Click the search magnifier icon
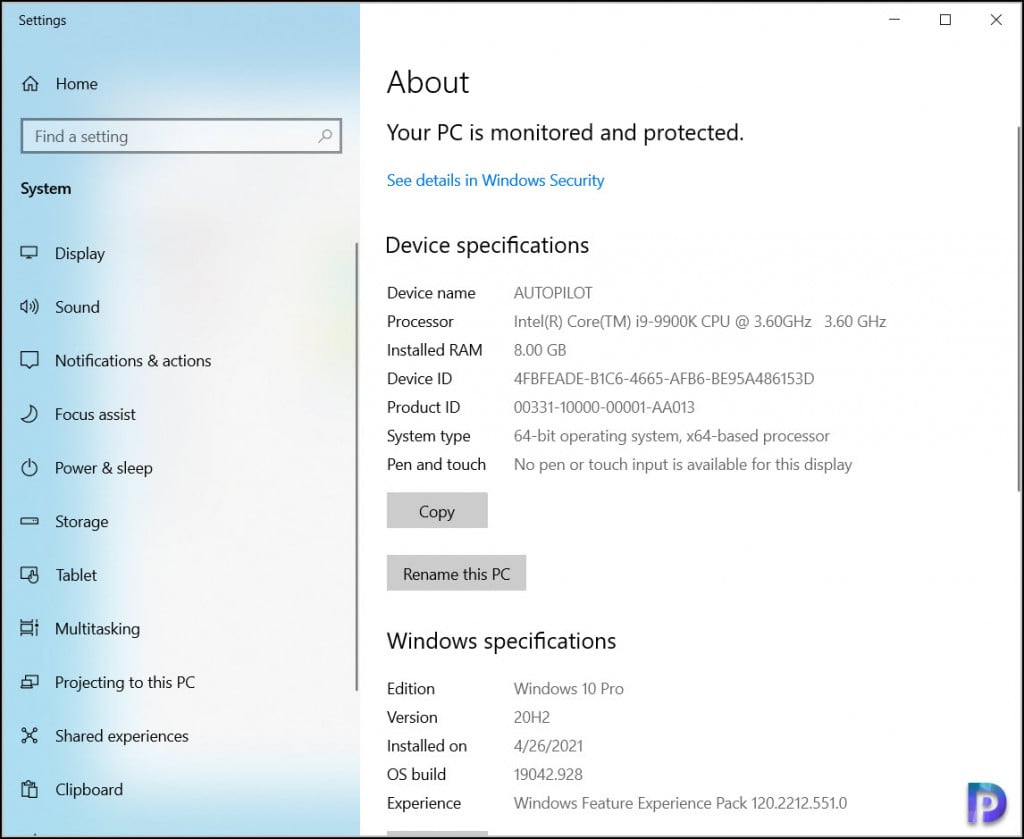Image resolution: width=1024 pixels, height=839 pixels. click(325, 136)
